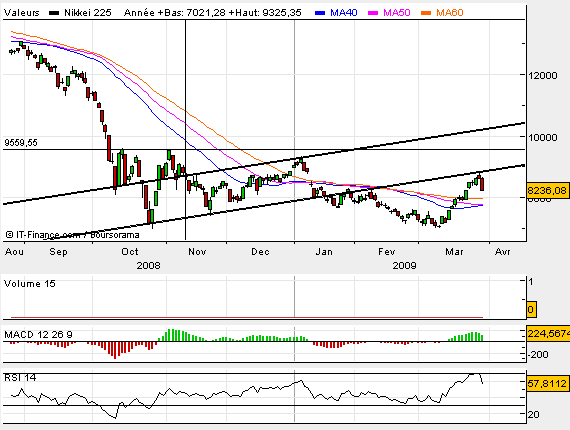Image resolution: width=570 pixels, height=430 pixels.
Task: Click the Dec month label
Action: click(x=260, y=252)
